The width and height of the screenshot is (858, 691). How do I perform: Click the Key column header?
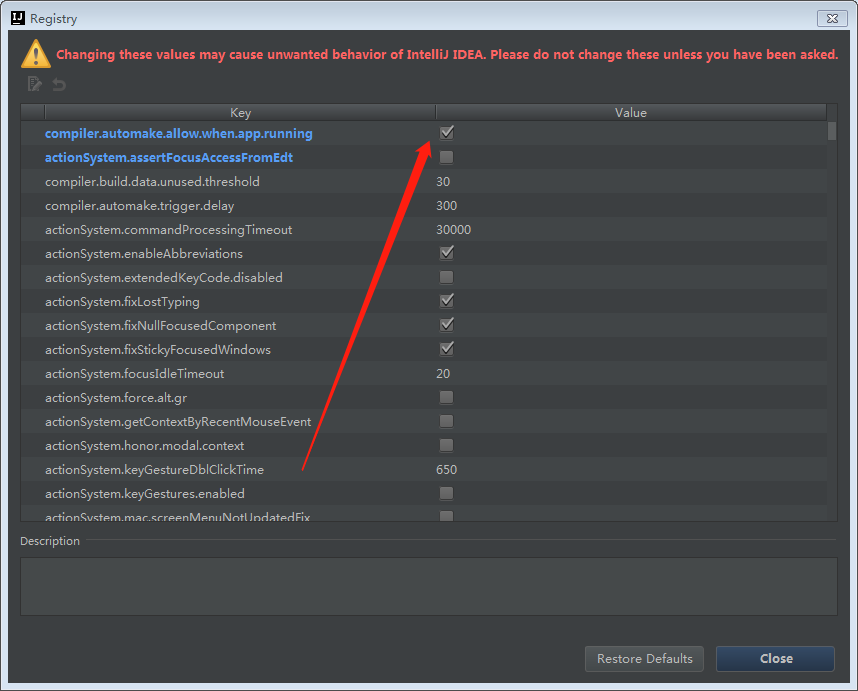pos(240,113)
